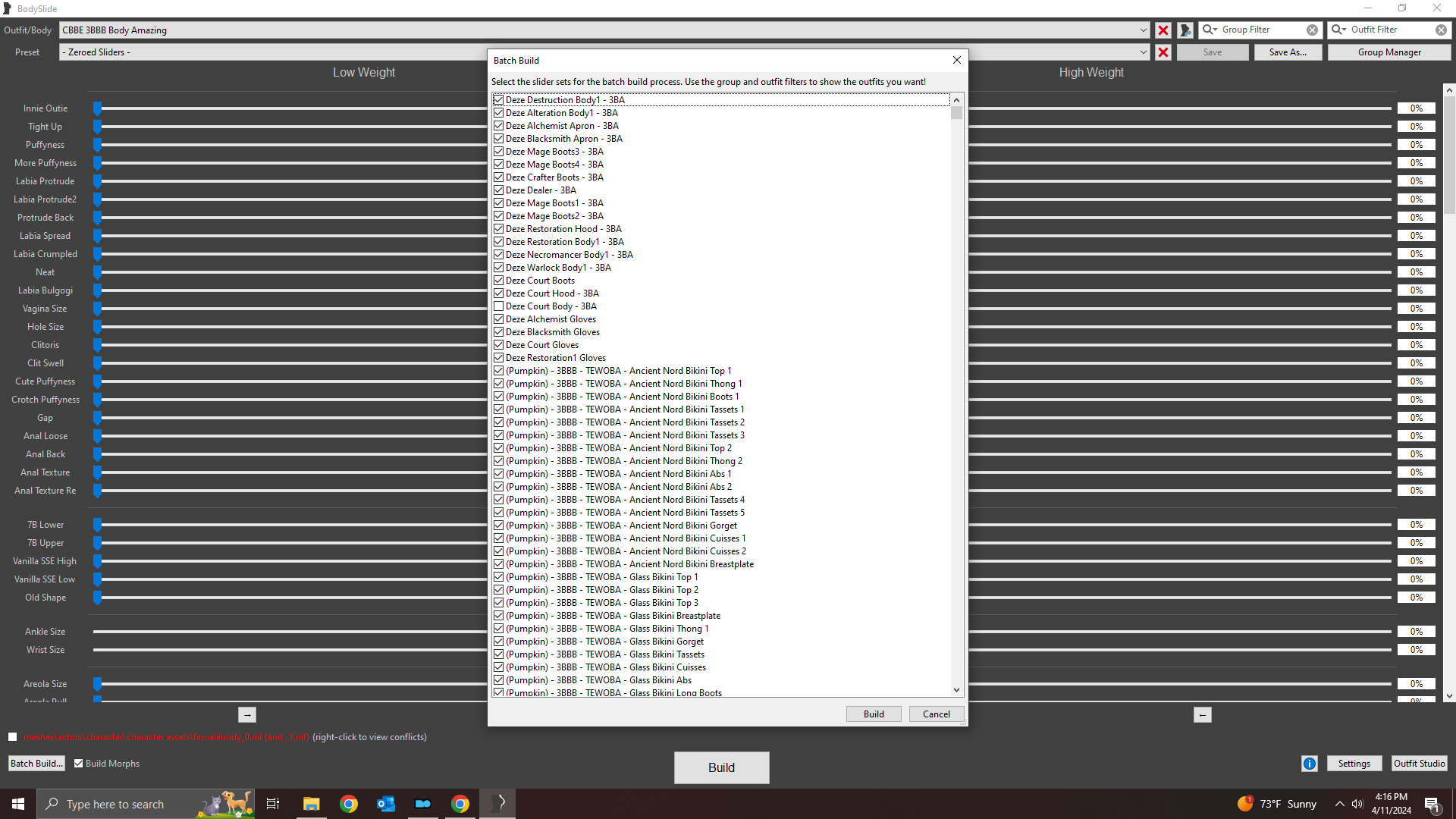Click the Ankle Size low weight slider

288,632
